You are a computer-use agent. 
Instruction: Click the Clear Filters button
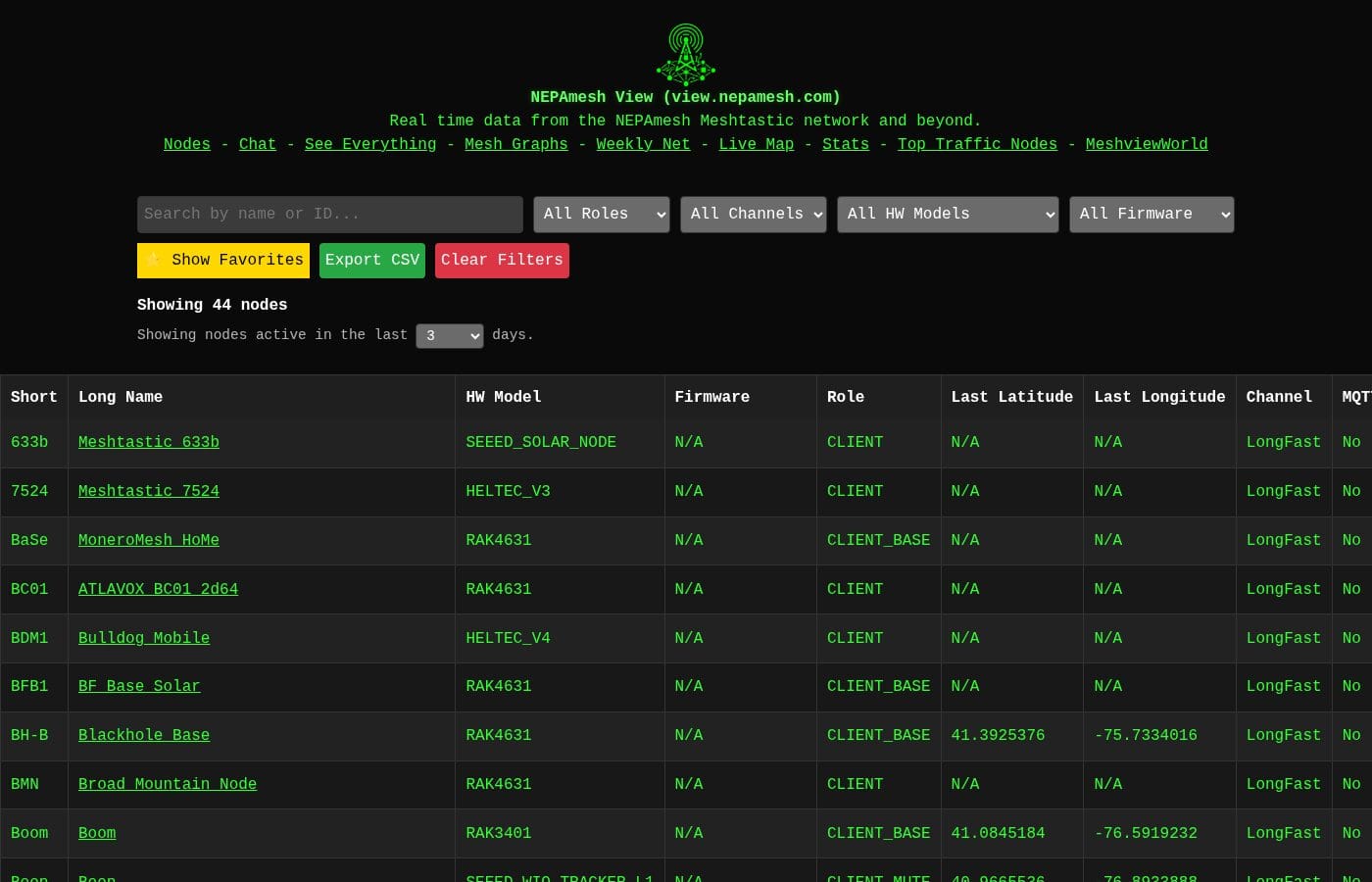point(502,261)
